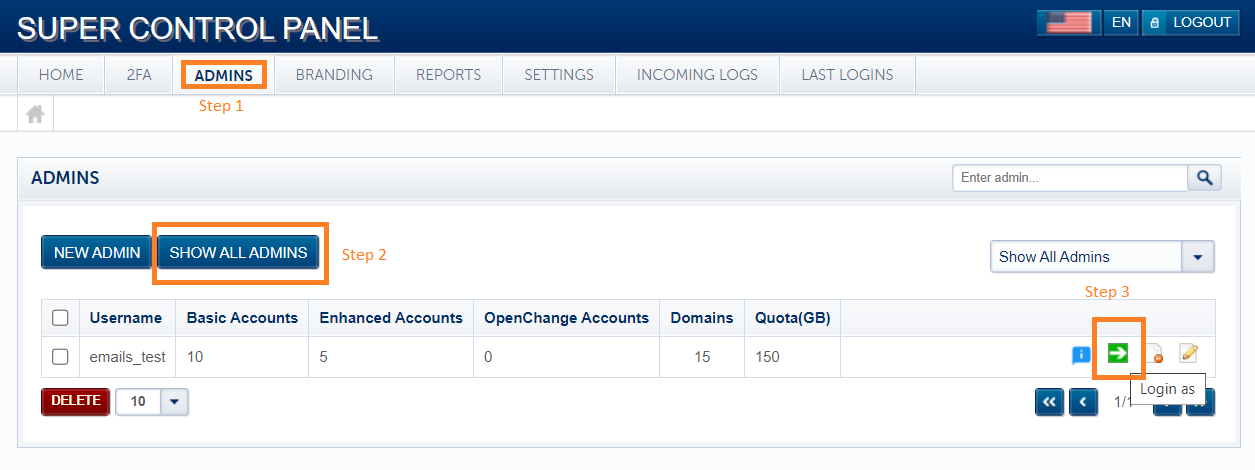Open the rows-per-page dropdown showing 10
Image resolution: width=1255 pixels, height=470 pixels.
174,401
